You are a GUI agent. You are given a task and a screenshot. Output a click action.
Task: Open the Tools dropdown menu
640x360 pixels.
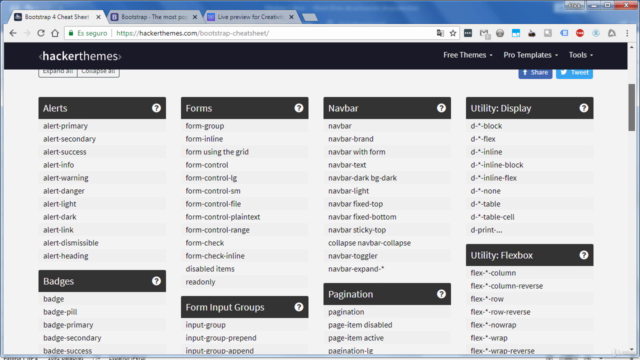(581, 55)
